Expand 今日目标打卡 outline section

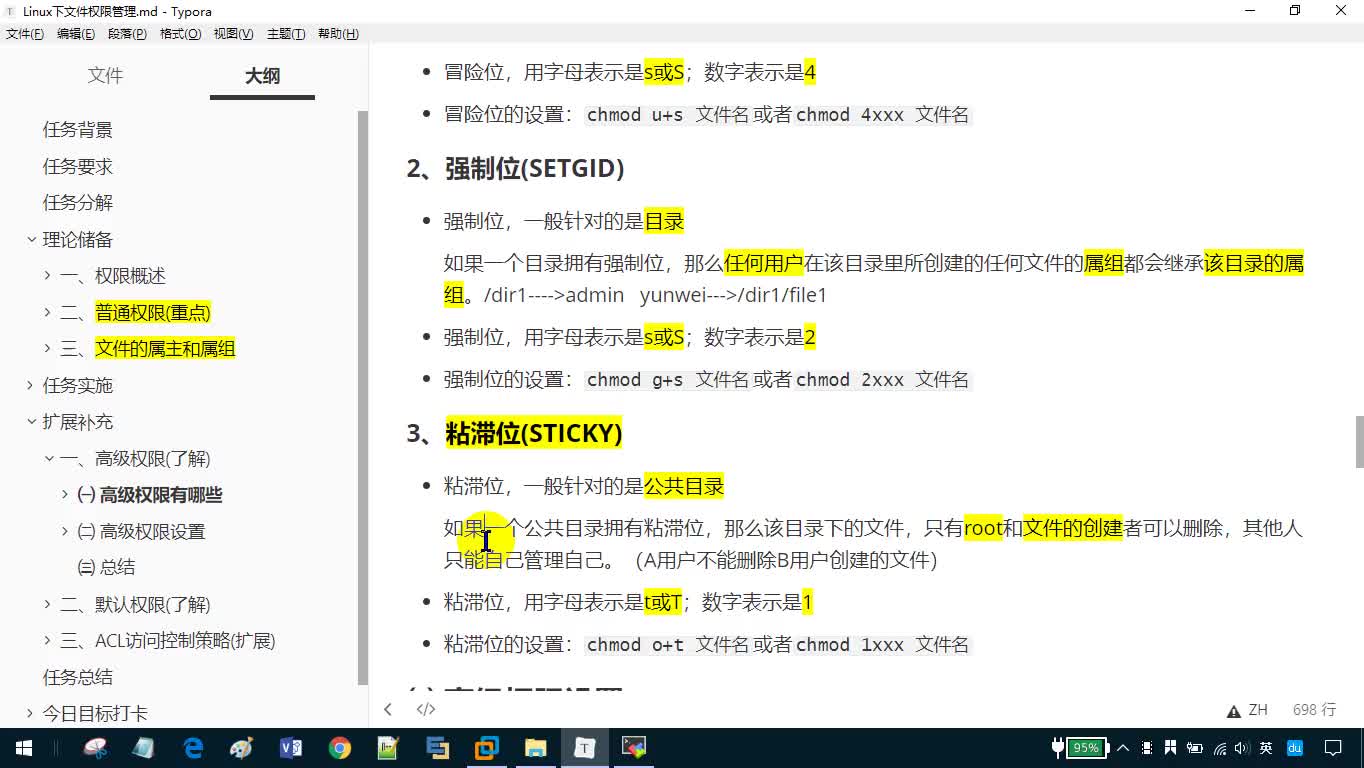pos(31,714)
